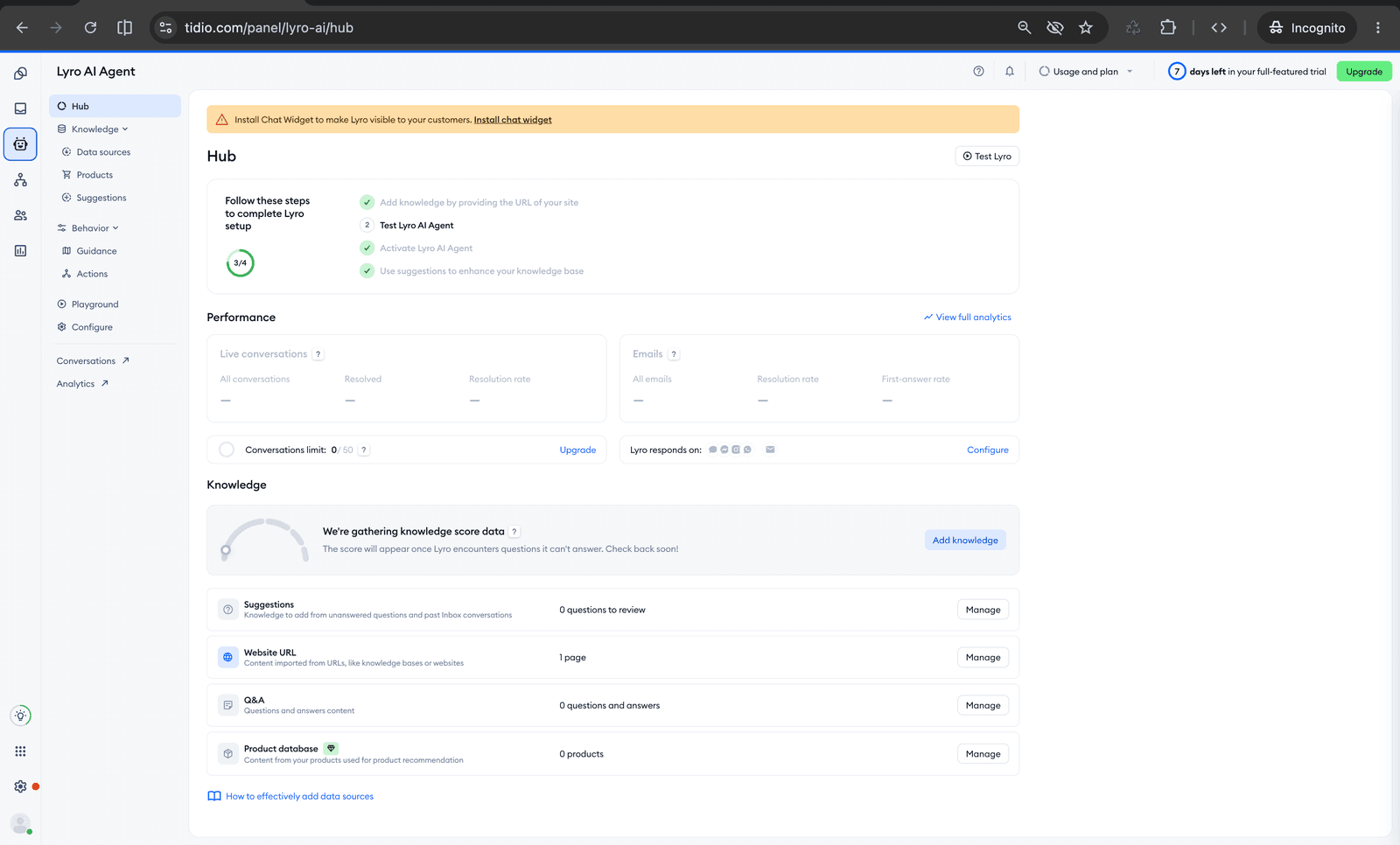
Task: Click the user avatar at bottom left
Action: coord(20,823)
